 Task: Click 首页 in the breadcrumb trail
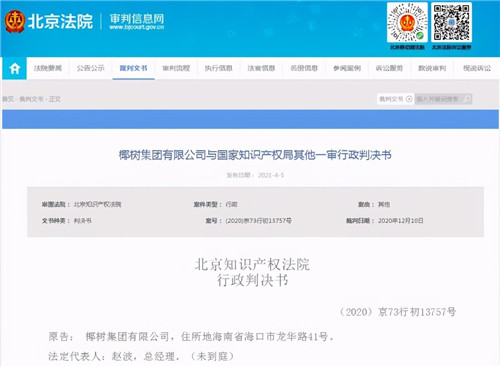click(x=8, y=99)
